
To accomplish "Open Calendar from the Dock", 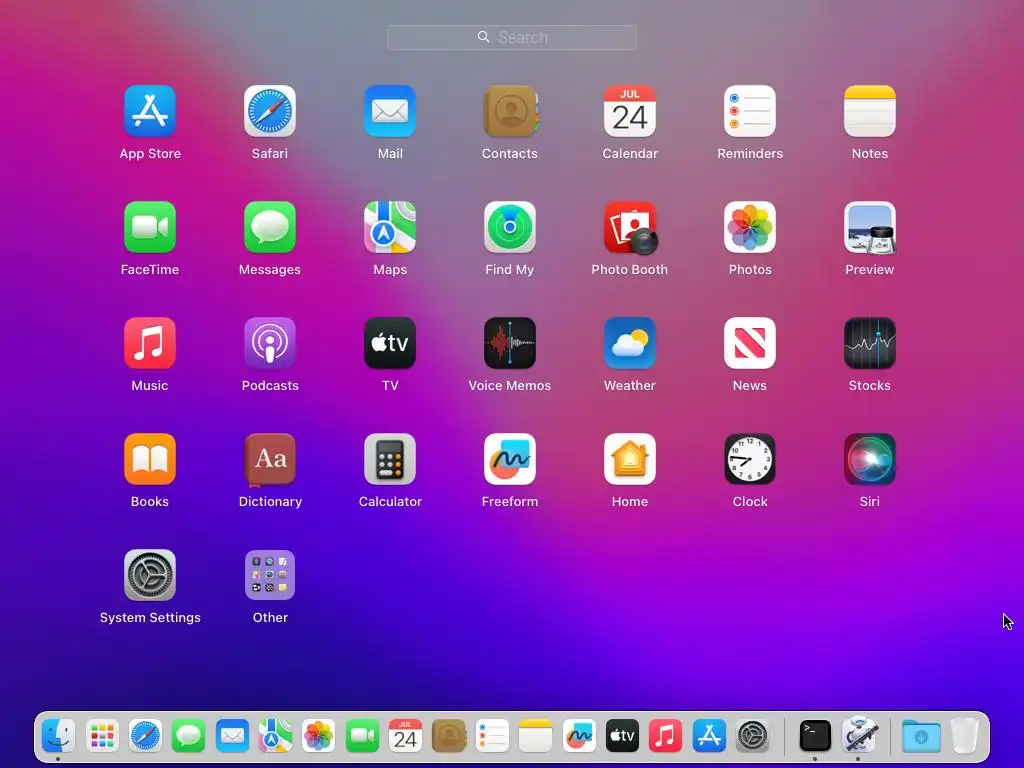I will click(405, 736).
